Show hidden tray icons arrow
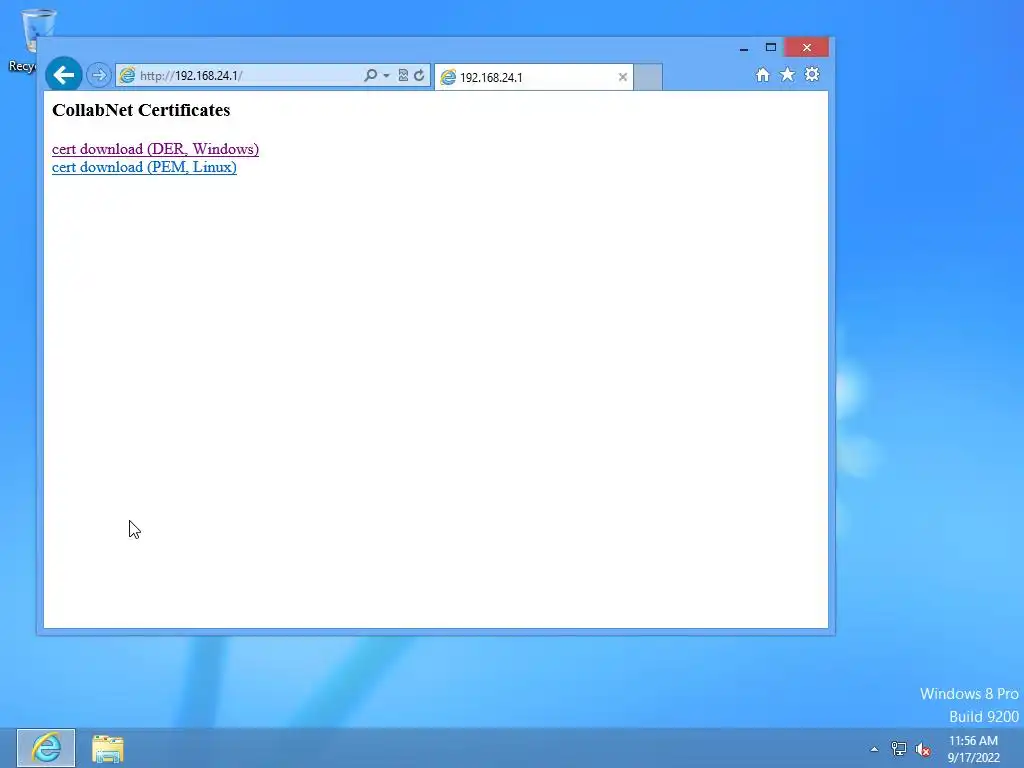1024x768 pixels. (x=874, y=749)
